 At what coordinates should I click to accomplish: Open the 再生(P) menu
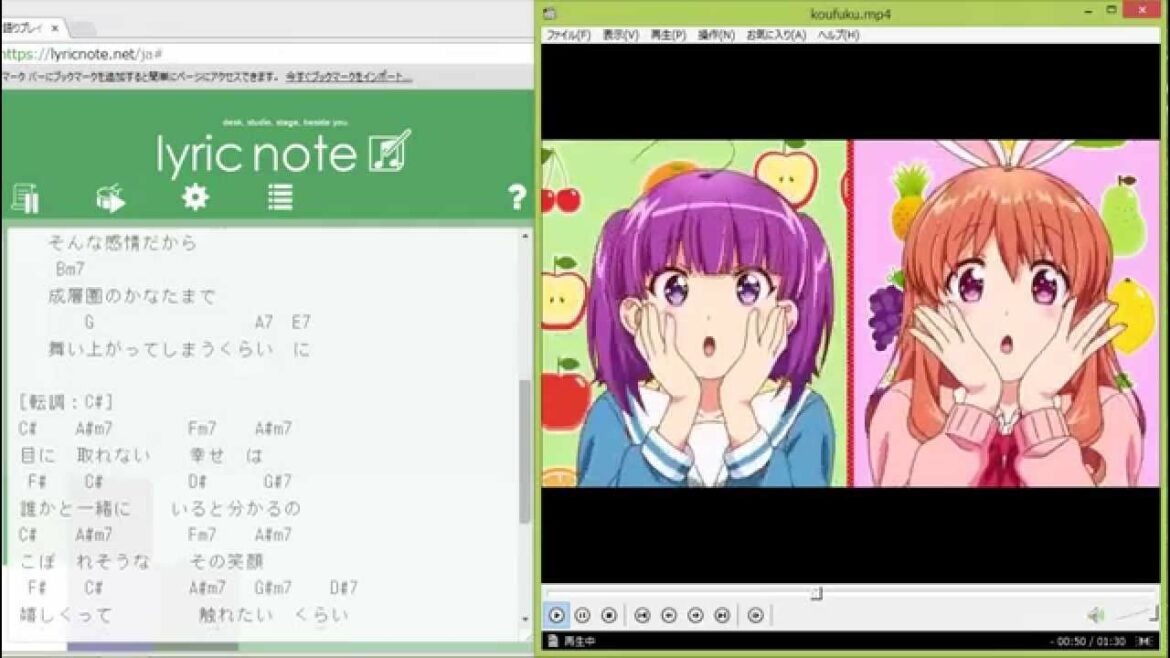tap(667, 35)
